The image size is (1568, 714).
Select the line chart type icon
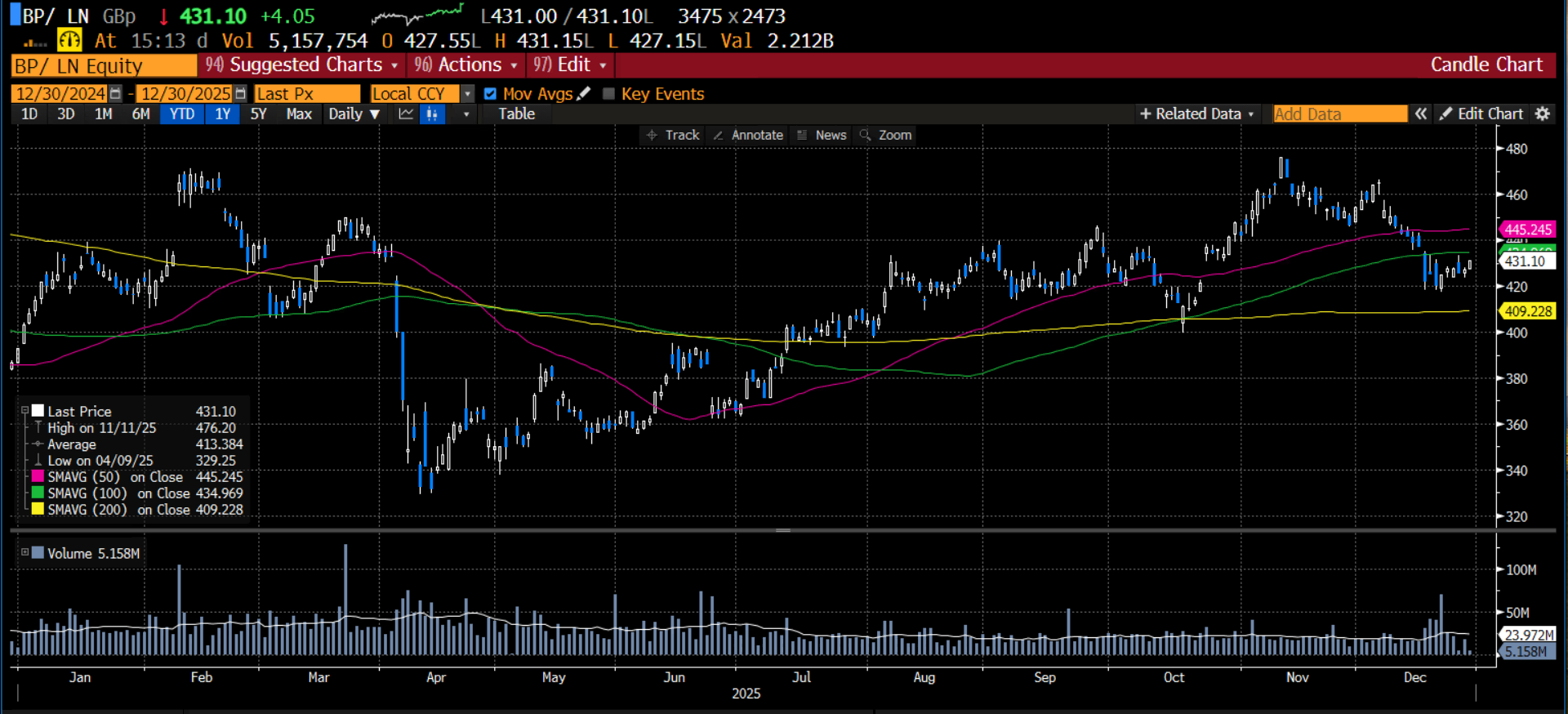coord(406,114)
